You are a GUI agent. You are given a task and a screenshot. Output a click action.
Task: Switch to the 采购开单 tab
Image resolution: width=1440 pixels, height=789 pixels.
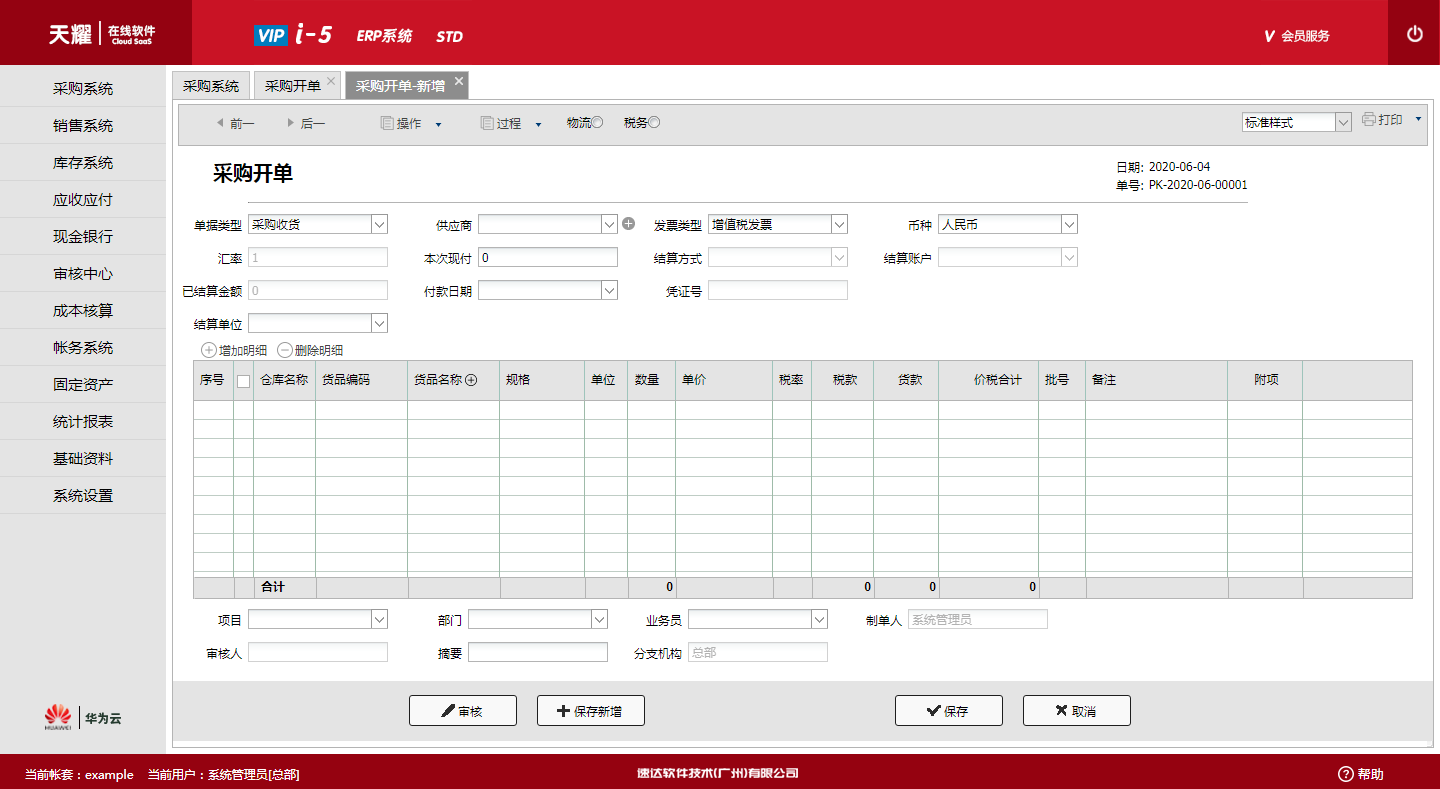point(293,86)
